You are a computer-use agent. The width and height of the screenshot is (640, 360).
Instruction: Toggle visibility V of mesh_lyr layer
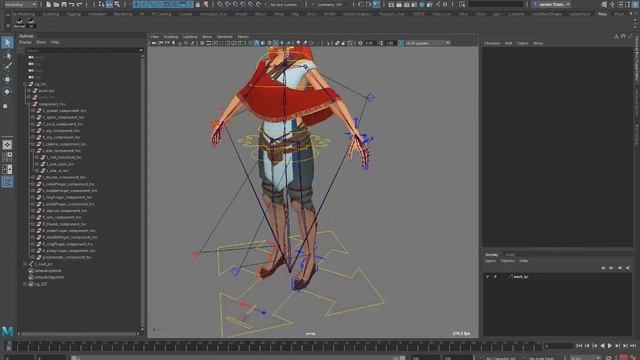point(487,277)
